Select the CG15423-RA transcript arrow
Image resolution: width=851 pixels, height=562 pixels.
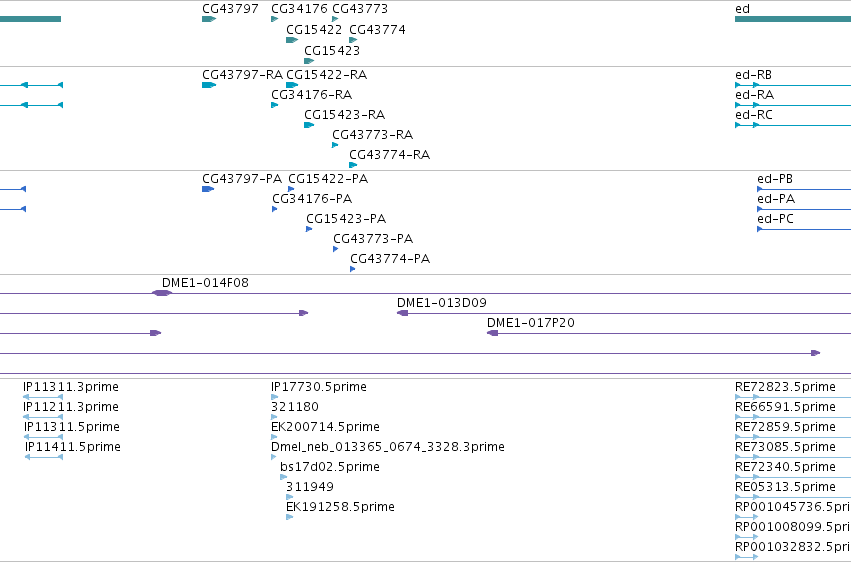point(309,125)
